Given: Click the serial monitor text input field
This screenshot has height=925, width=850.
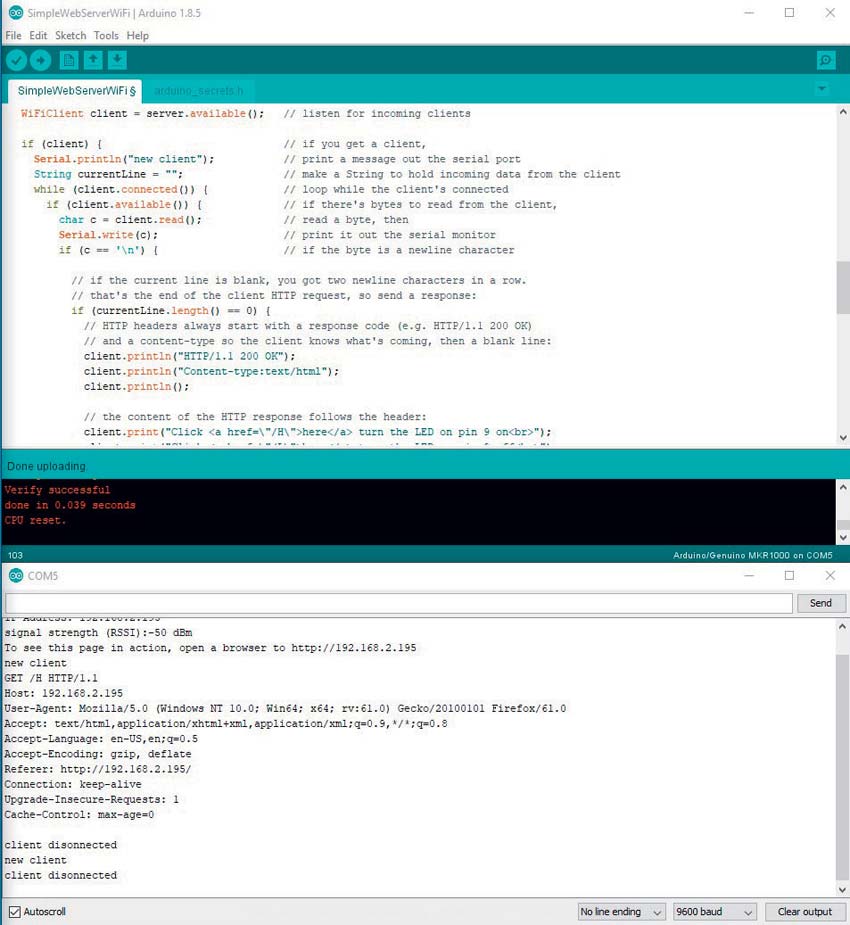Looking at the screenshot, I should [399, 603].
